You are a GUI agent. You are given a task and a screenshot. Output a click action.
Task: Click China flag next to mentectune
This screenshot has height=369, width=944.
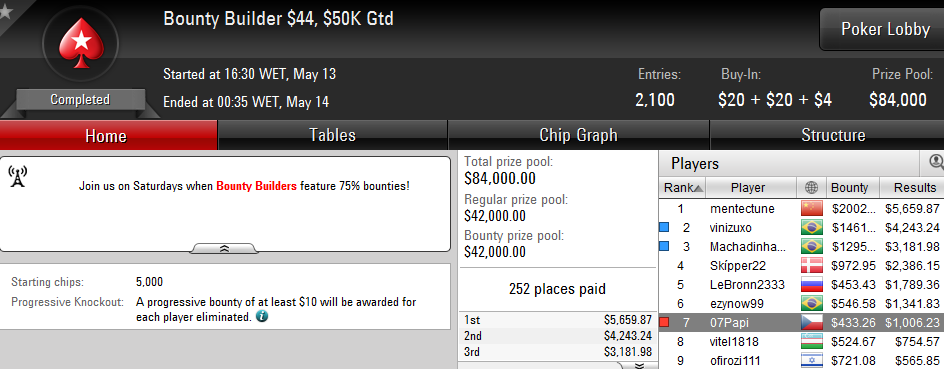(x=812, y=209)
